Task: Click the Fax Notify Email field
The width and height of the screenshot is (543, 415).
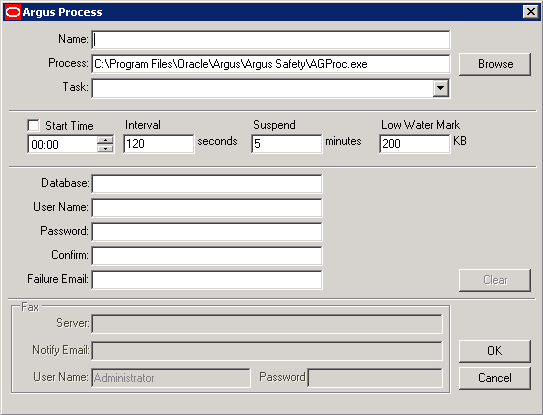Action: point(267,351)
